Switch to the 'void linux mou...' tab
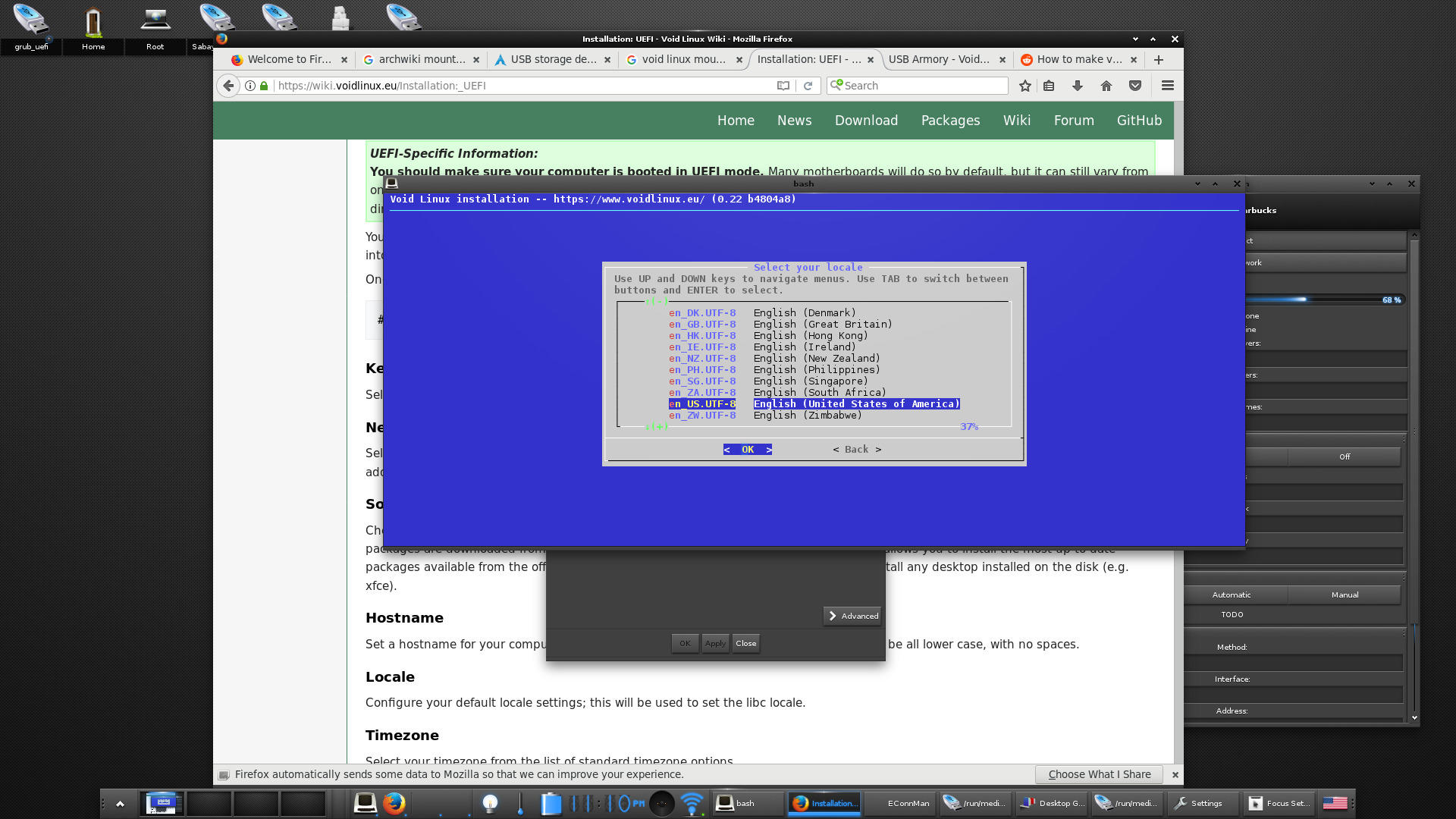The image size is (1456, 819). click(x=684, y=59)
